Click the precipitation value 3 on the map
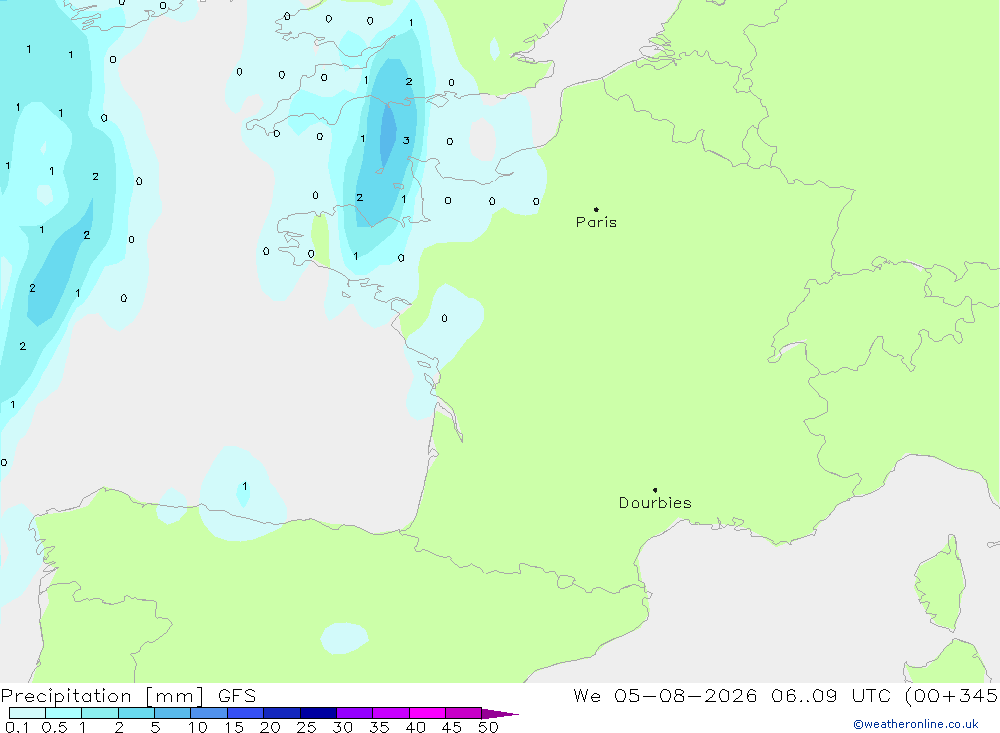The image size is (1000, 733). [x=406, y=140]
